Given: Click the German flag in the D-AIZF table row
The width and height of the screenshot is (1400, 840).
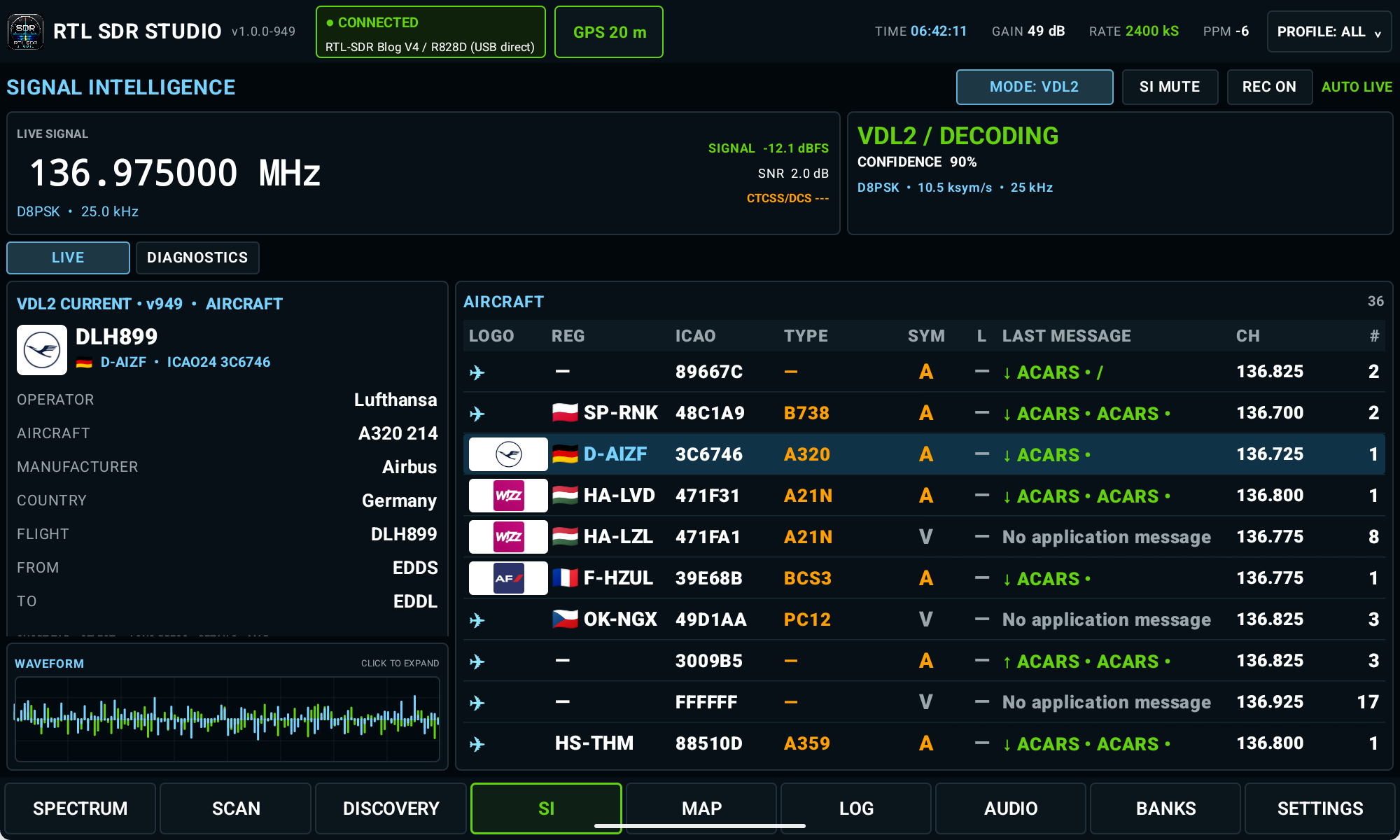Looking at the screenshot, I should click(x=565, y=454).
